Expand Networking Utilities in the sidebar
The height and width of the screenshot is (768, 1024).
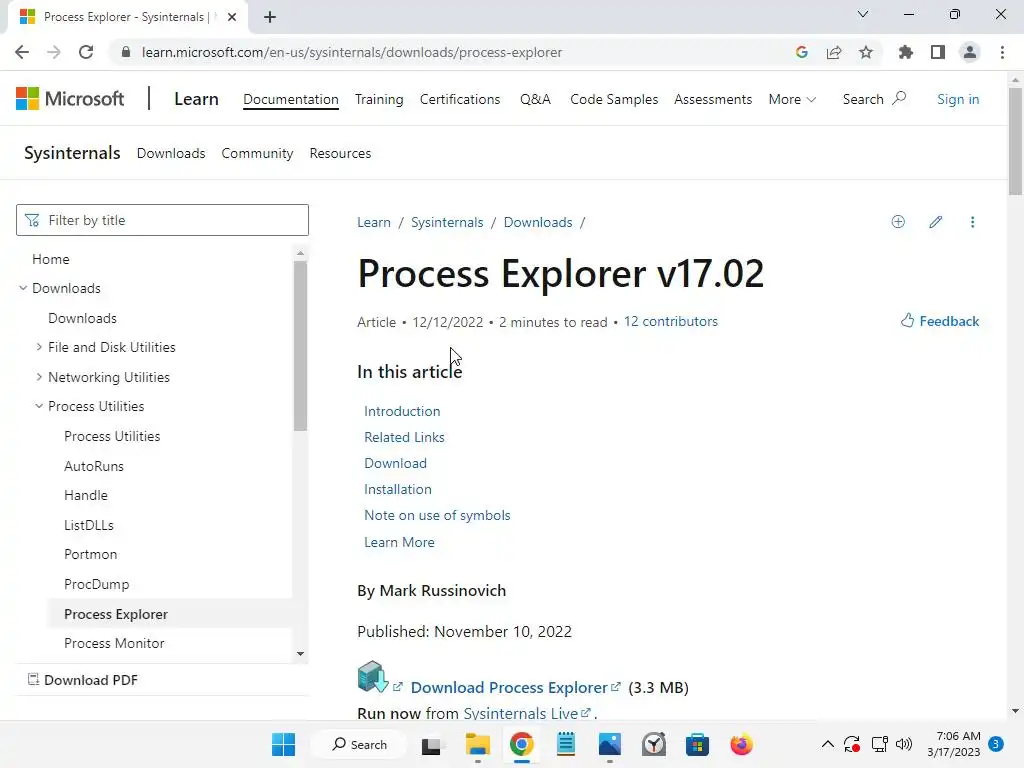(39, 377)
